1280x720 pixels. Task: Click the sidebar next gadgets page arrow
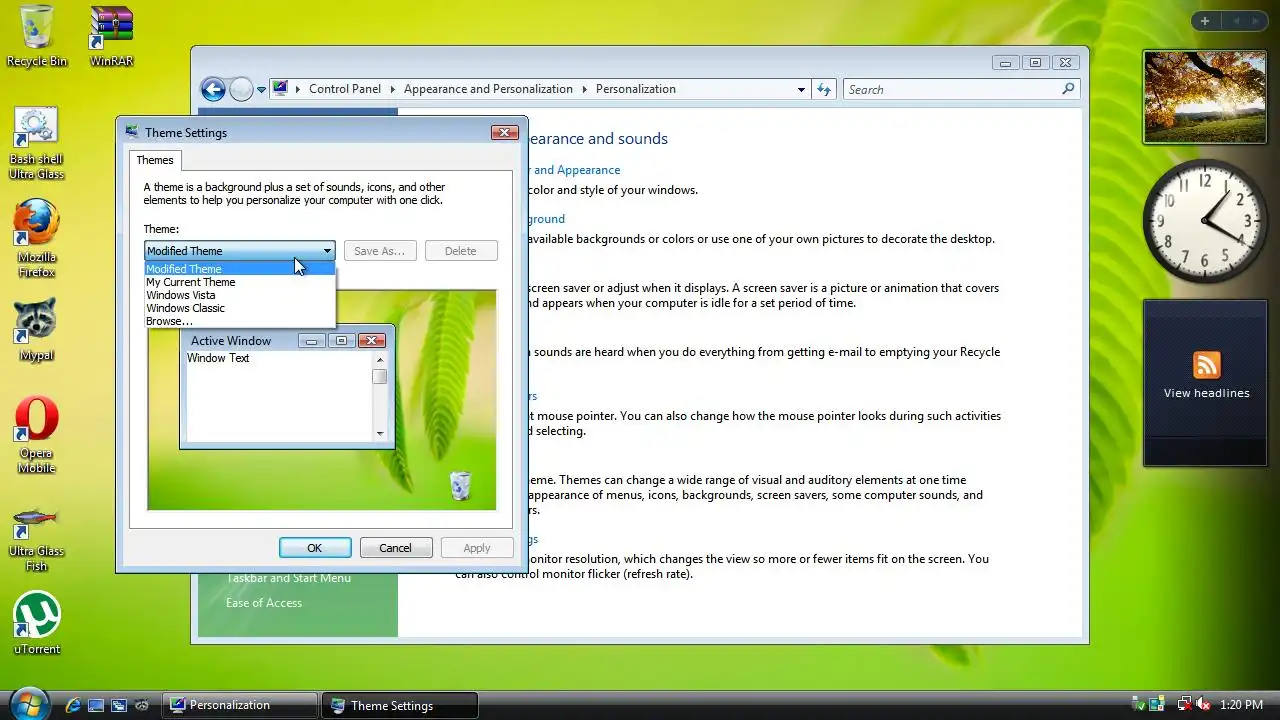click(x=1256, y=21)
